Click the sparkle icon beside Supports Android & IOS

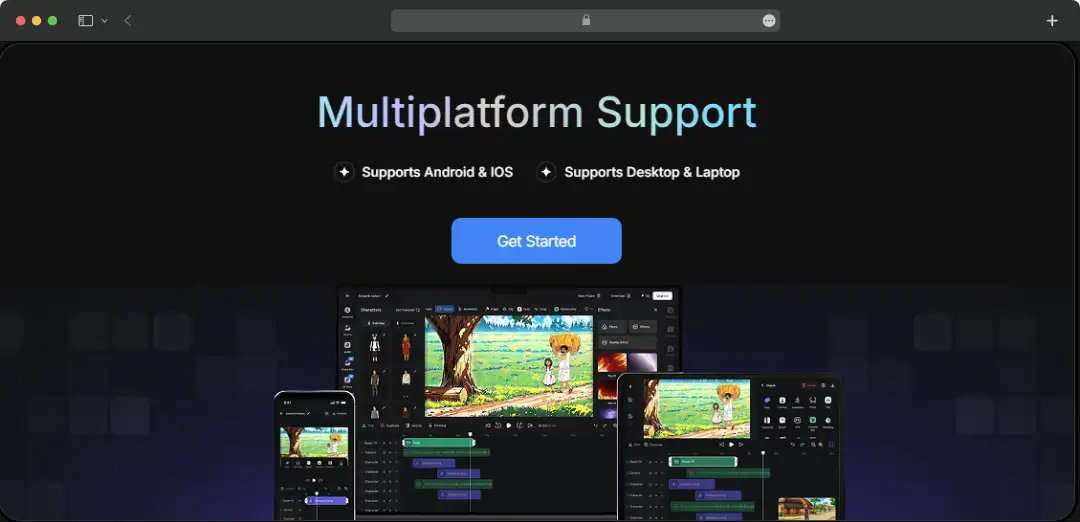pos(344,172)
